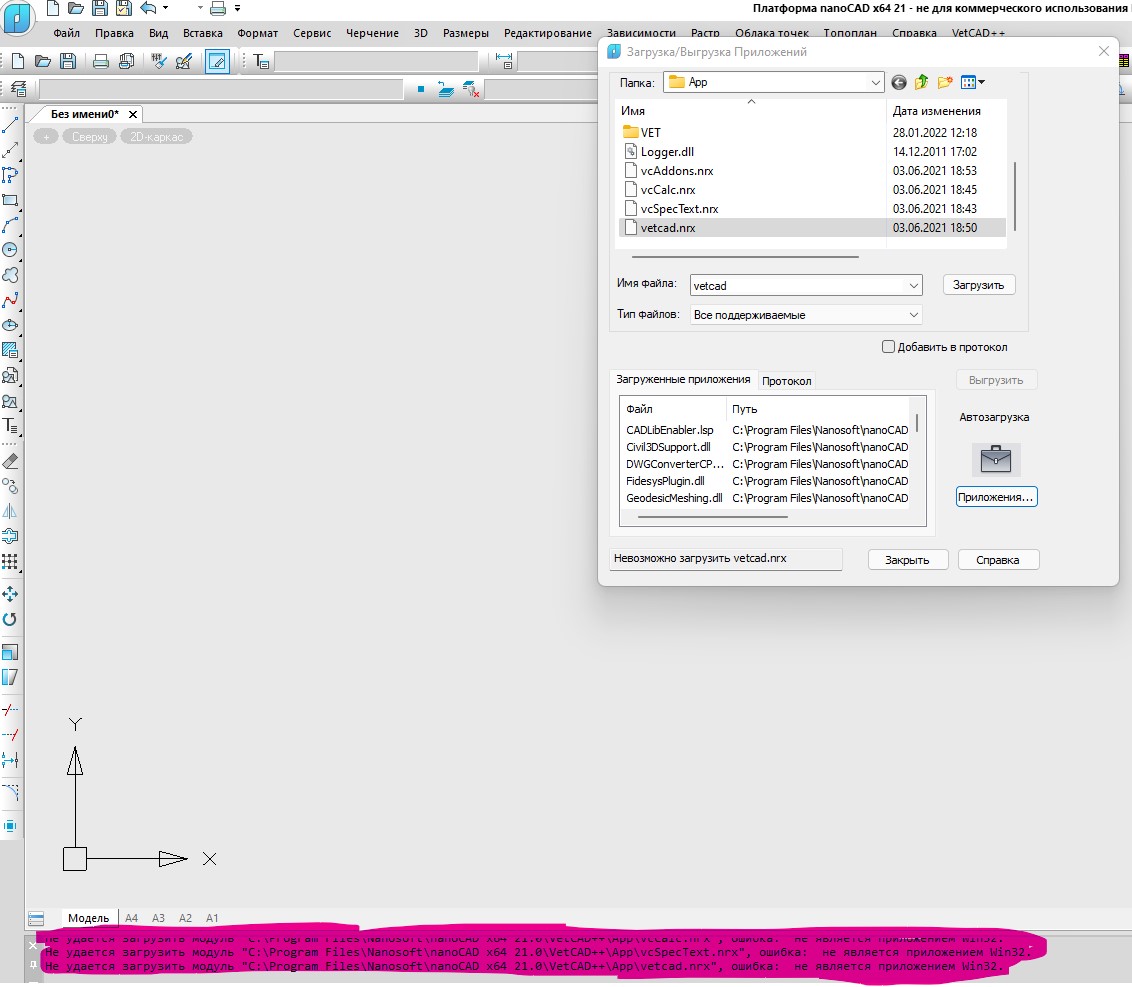1132x987 pixels.
Task: Open the 'Тип файлов' dropdown
Action: (x=913, y=315)
